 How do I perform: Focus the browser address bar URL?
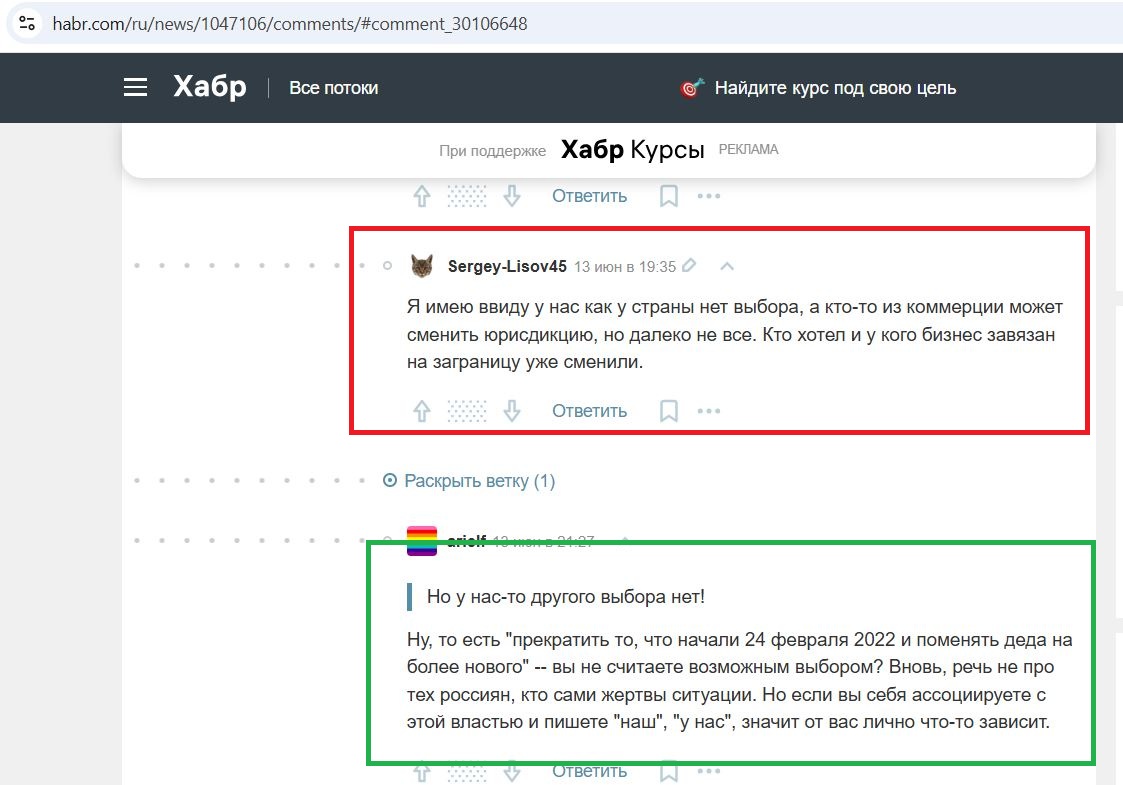click(290, 24)
